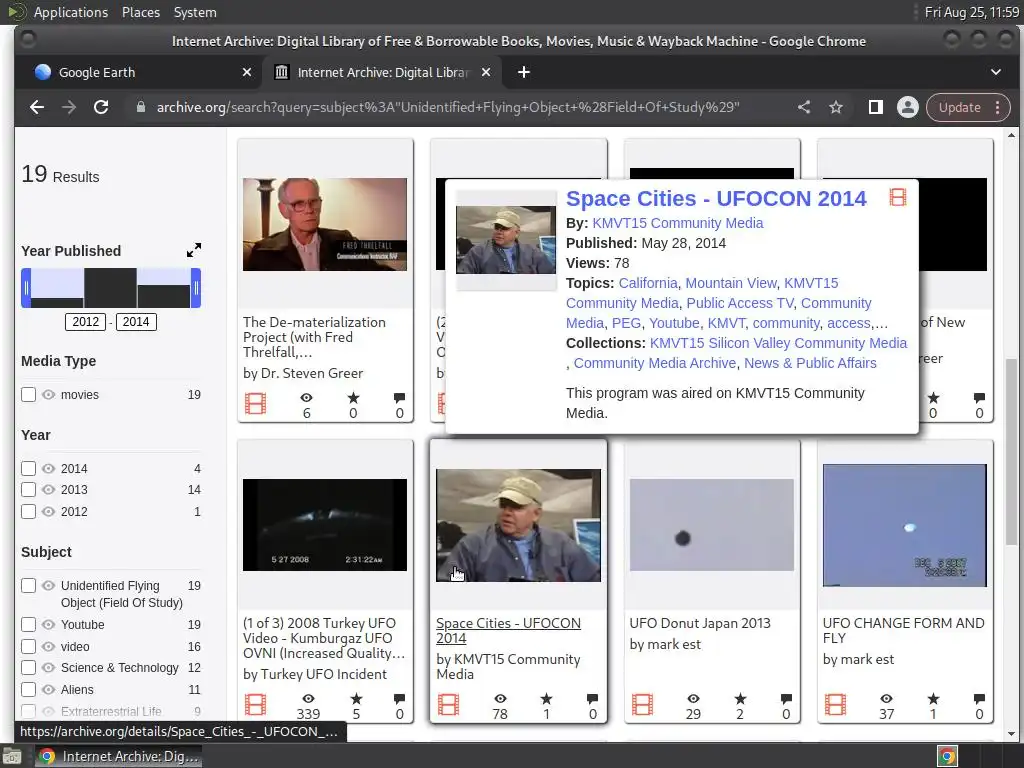Click the movie icon on Turkey UFO card
Viewport: 1024px width, 768px height.
[255, 705]
